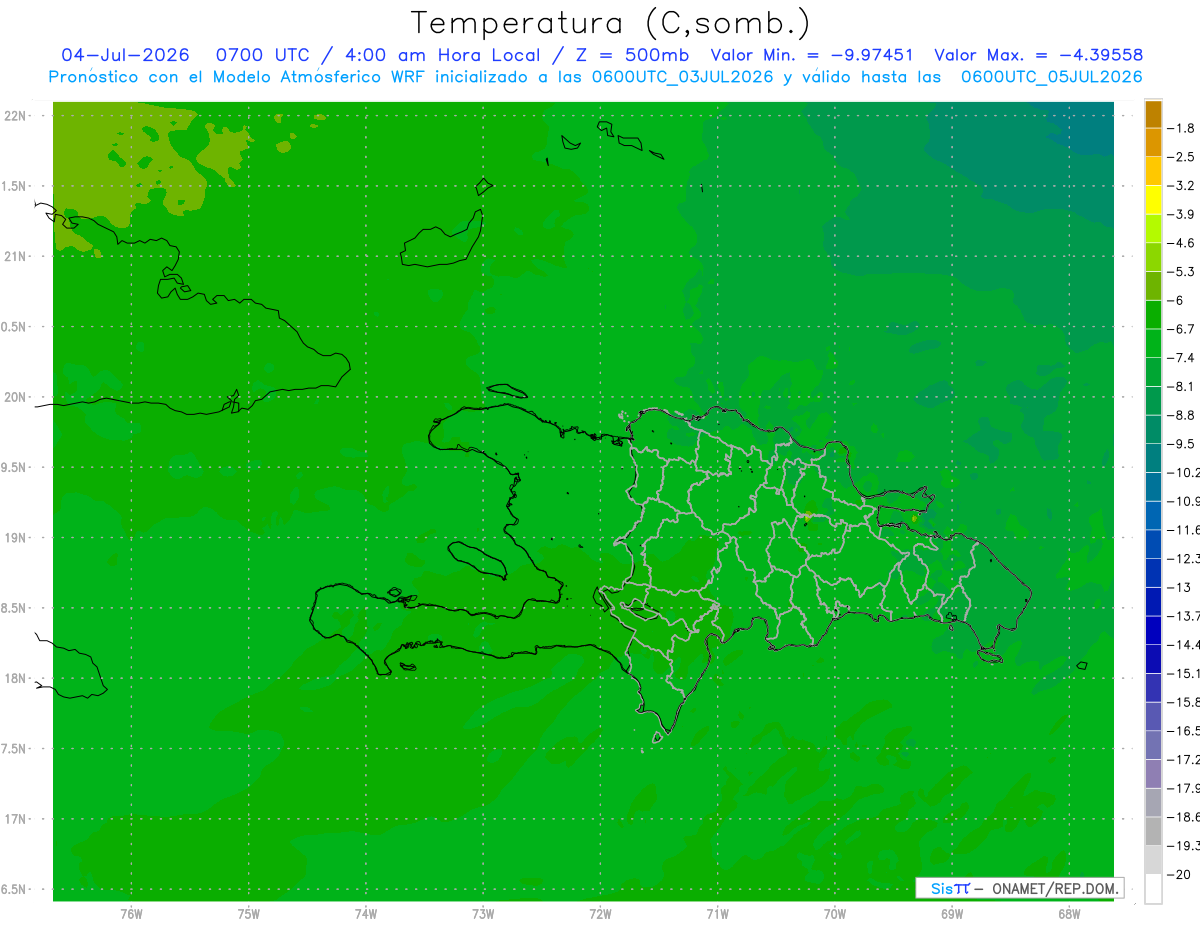Click the "-8.8" colorbar label

click(x=1181, y=415)
